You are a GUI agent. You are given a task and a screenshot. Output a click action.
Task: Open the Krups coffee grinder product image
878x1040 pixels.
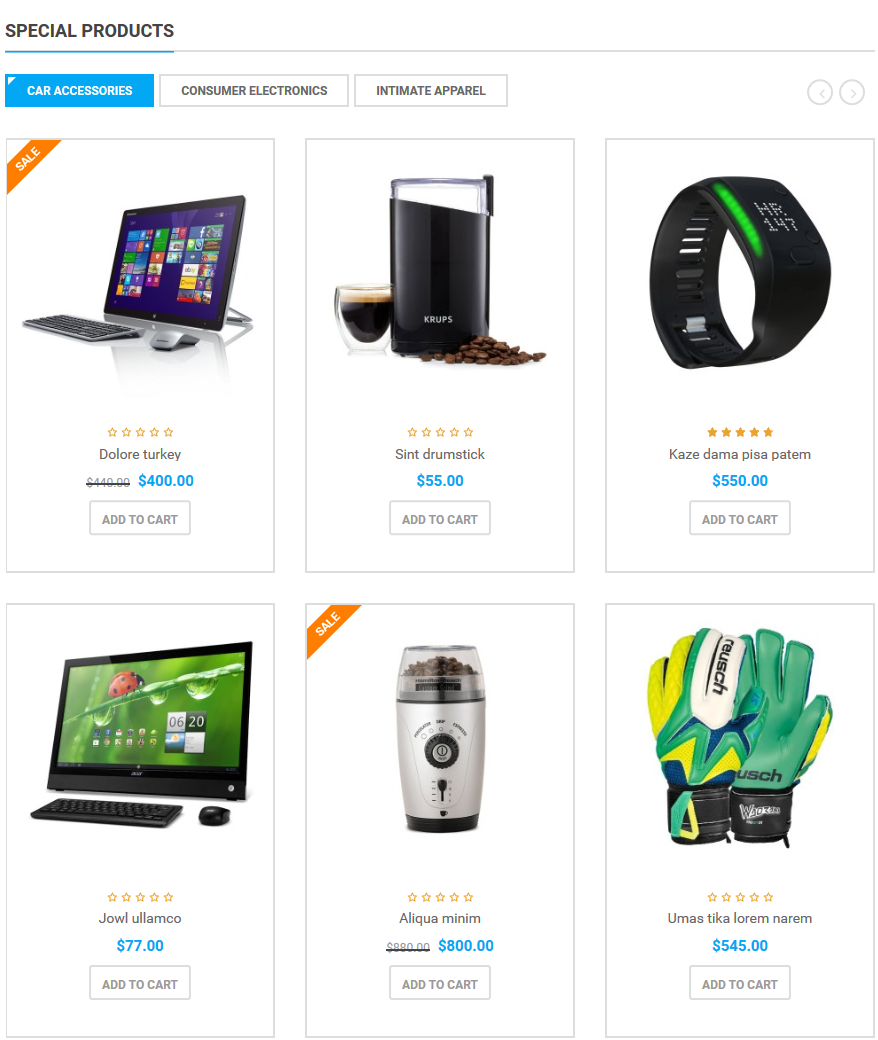coord(440,270)
